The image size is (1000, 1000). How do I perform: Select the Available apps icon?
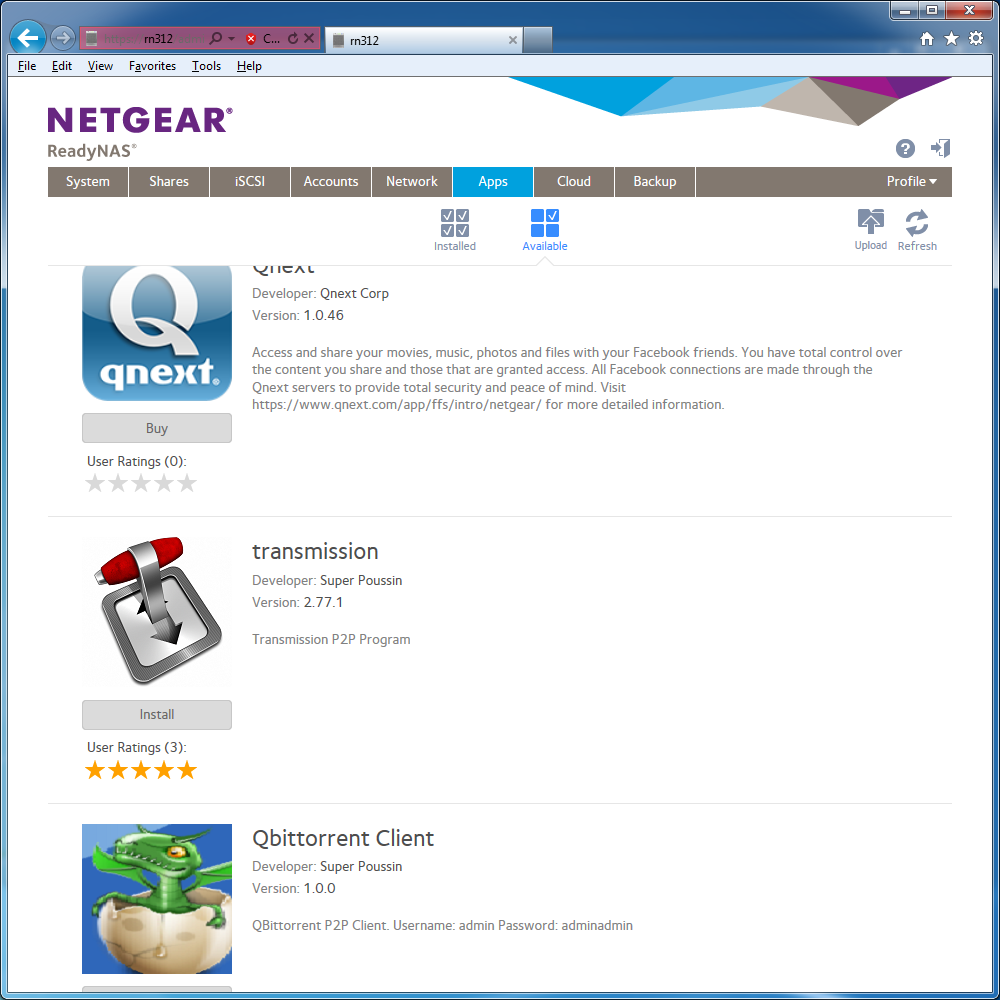point(545,223)
